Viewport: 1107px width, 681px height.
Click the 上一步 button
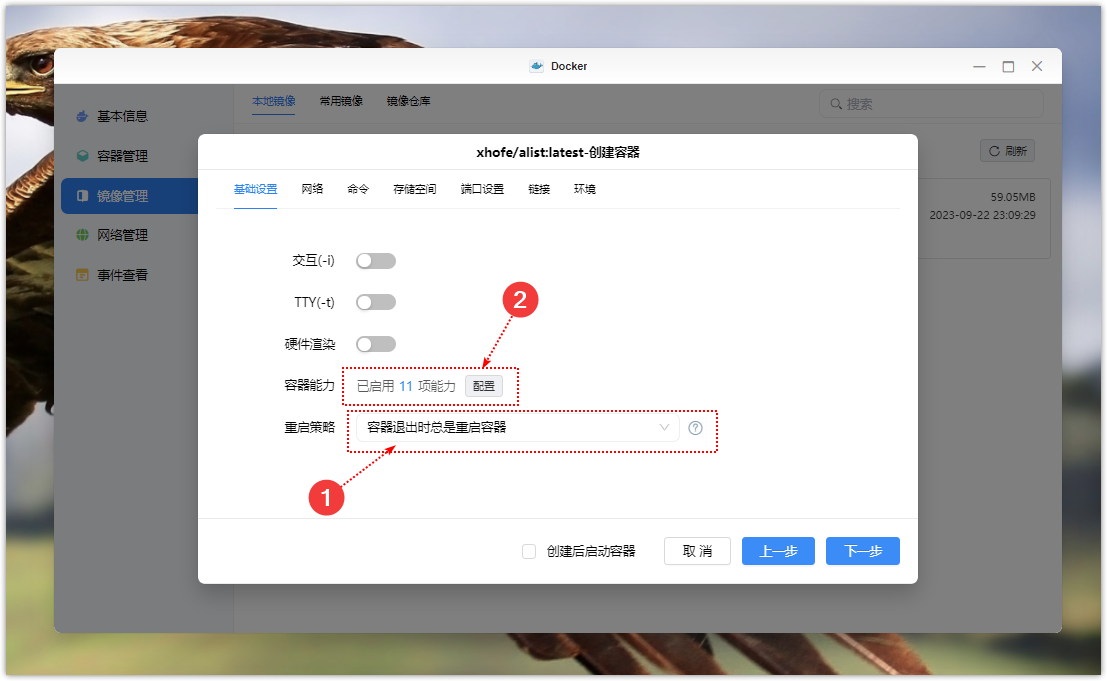[x=778, y=551]
